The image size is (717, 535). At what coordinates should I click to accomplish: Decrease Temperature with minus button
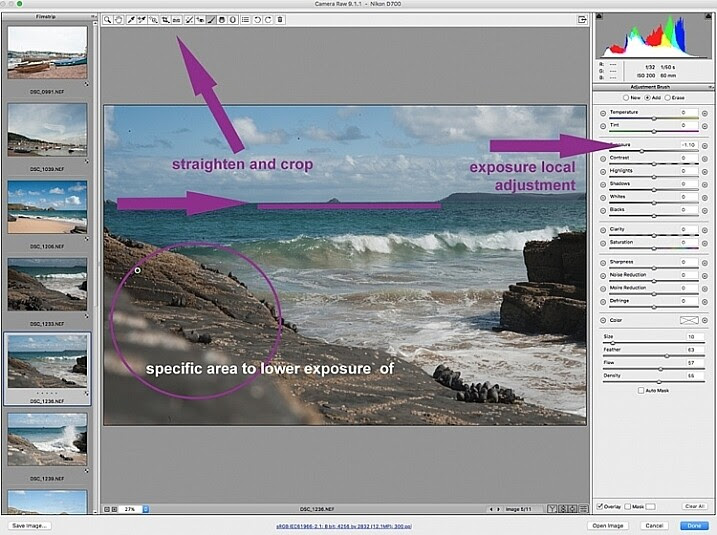pos(603,113)
